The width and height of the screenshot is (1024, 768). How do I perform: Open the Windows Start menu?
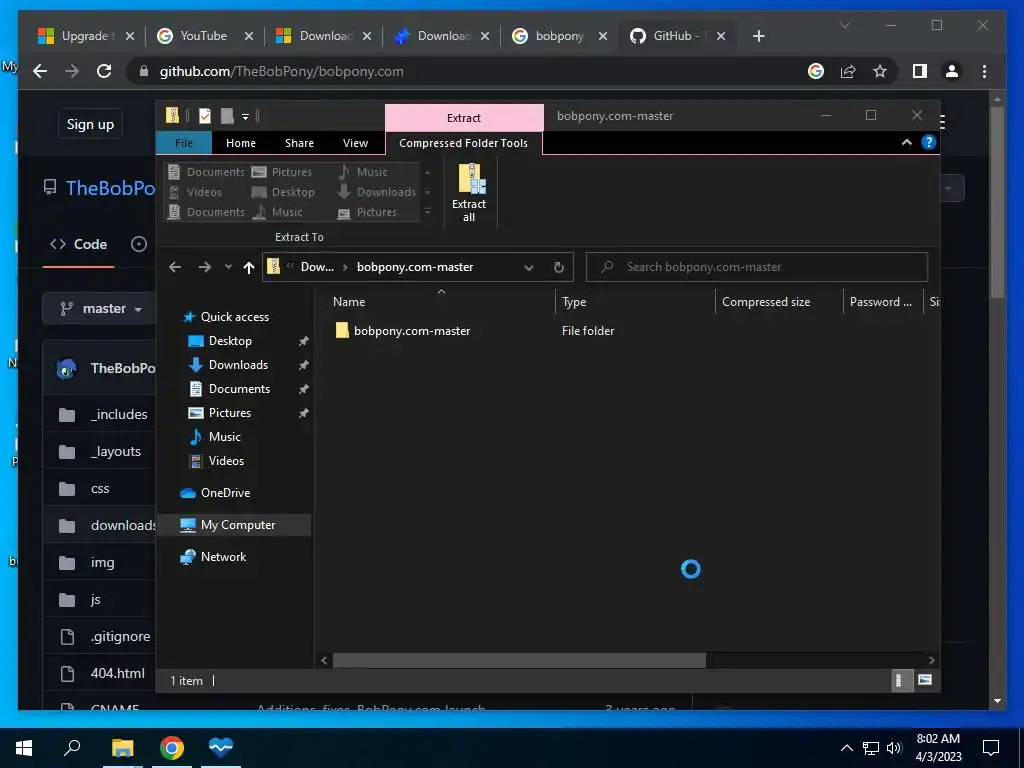(x=24, y=748)
